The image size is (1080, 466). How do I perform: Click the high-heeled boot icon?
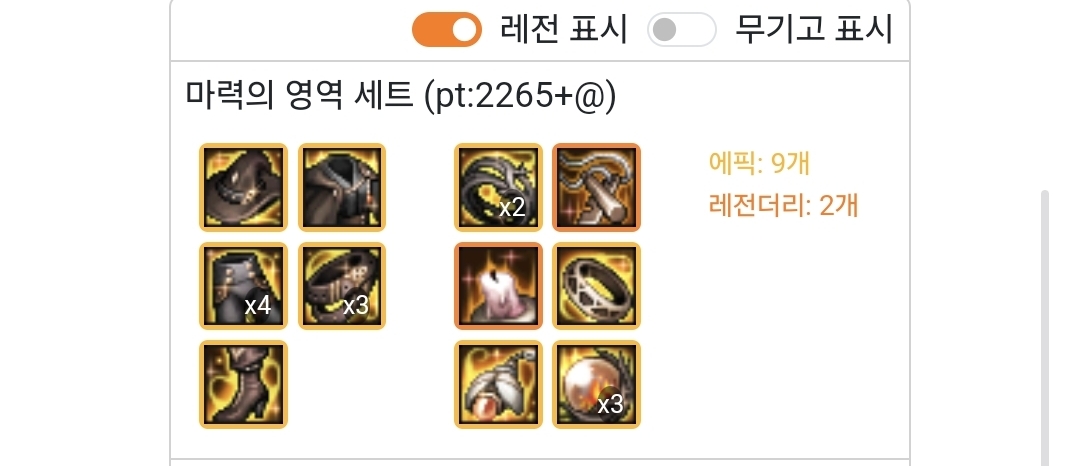pyautogui.click(x=243, y=384)
